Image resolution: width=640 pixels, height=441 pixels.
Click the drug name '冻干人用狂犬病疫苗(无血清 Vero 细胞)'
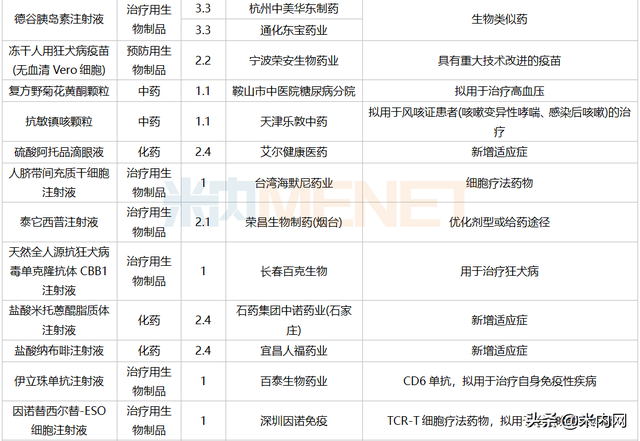pos(59,60)
